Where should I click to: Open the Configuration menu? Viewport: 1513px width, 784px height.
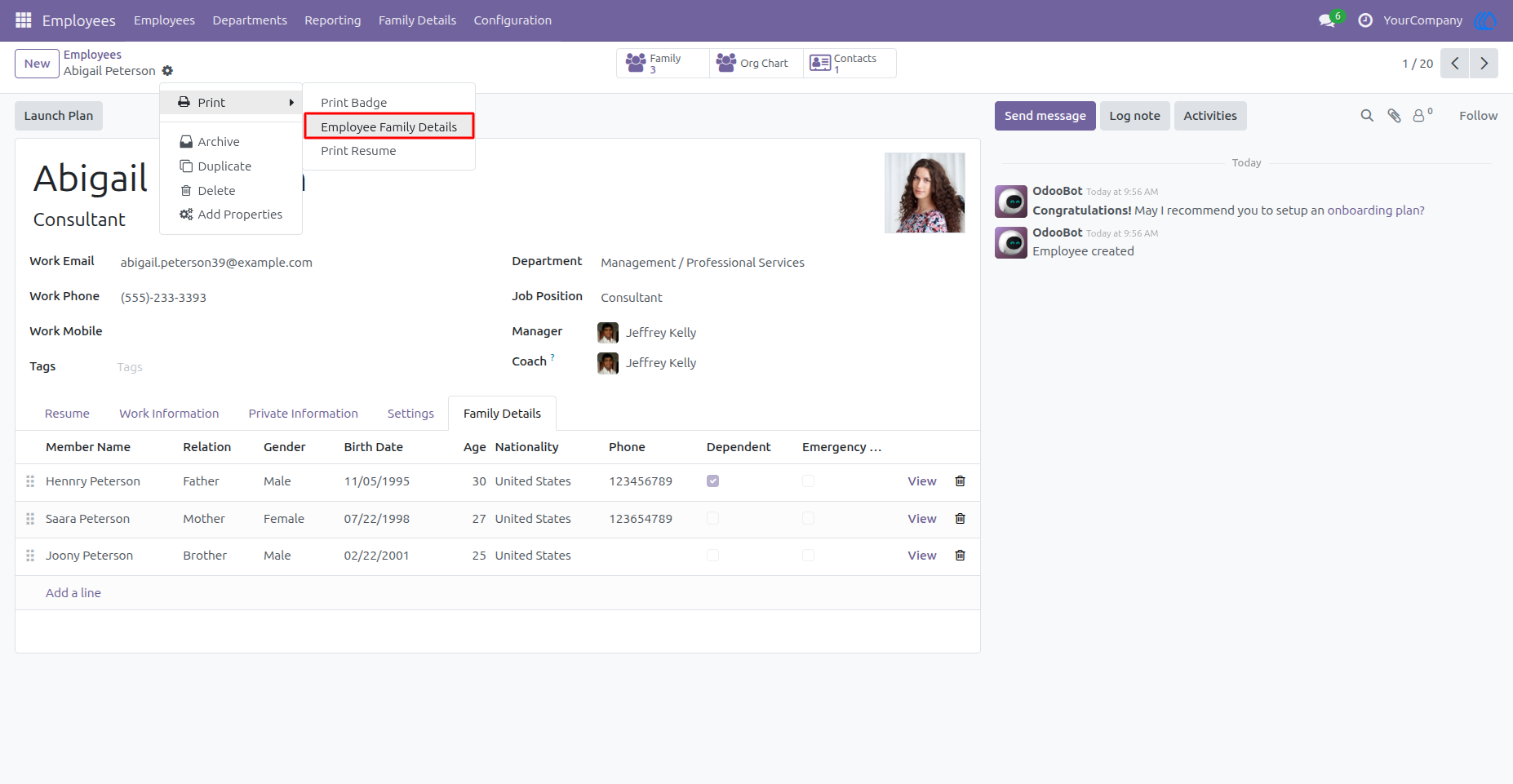(x=512, y=20)
